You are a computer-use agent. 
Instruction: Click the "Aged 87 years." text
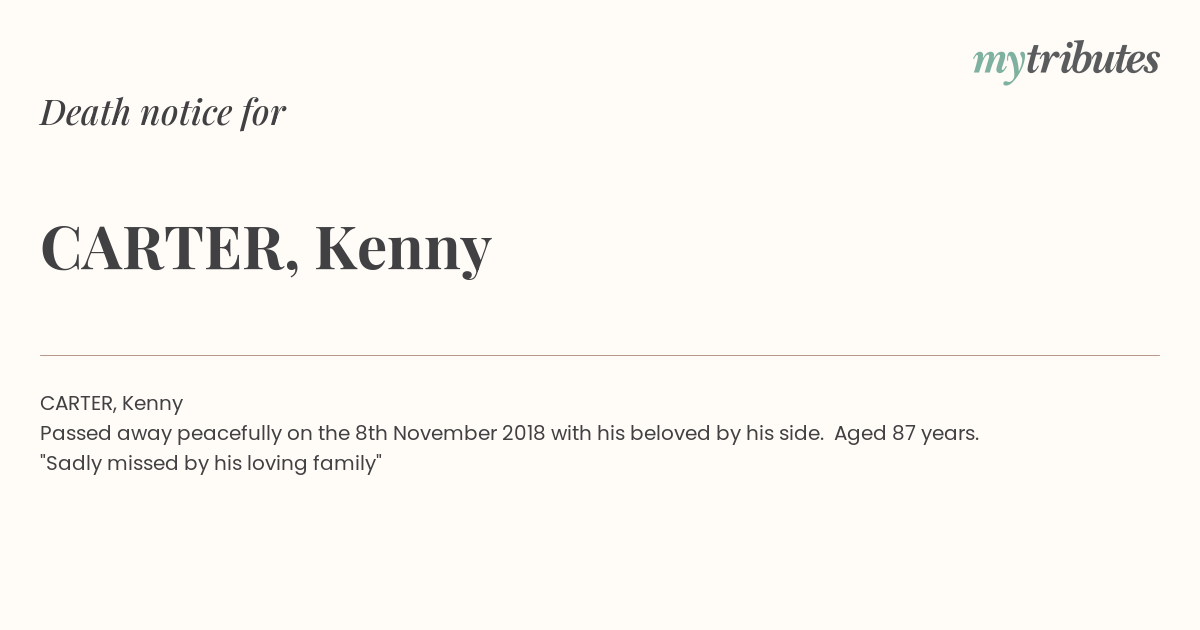point(906,433)
